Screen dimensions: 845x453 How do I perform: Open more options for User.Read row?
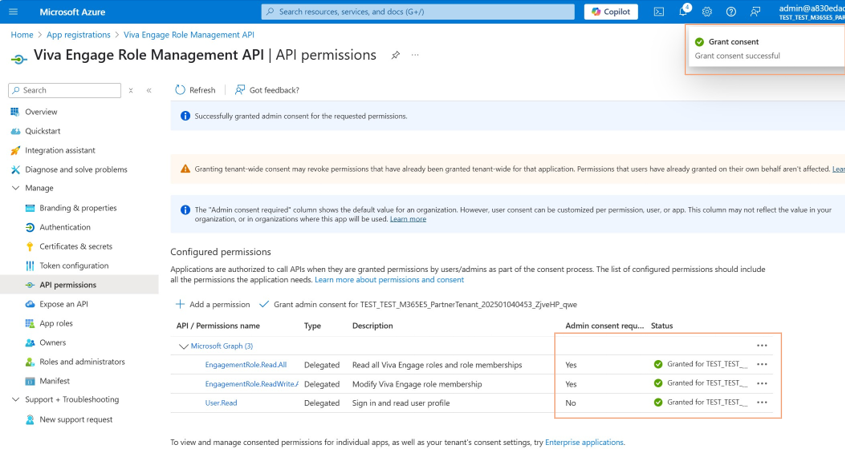(x=761, y=402)
